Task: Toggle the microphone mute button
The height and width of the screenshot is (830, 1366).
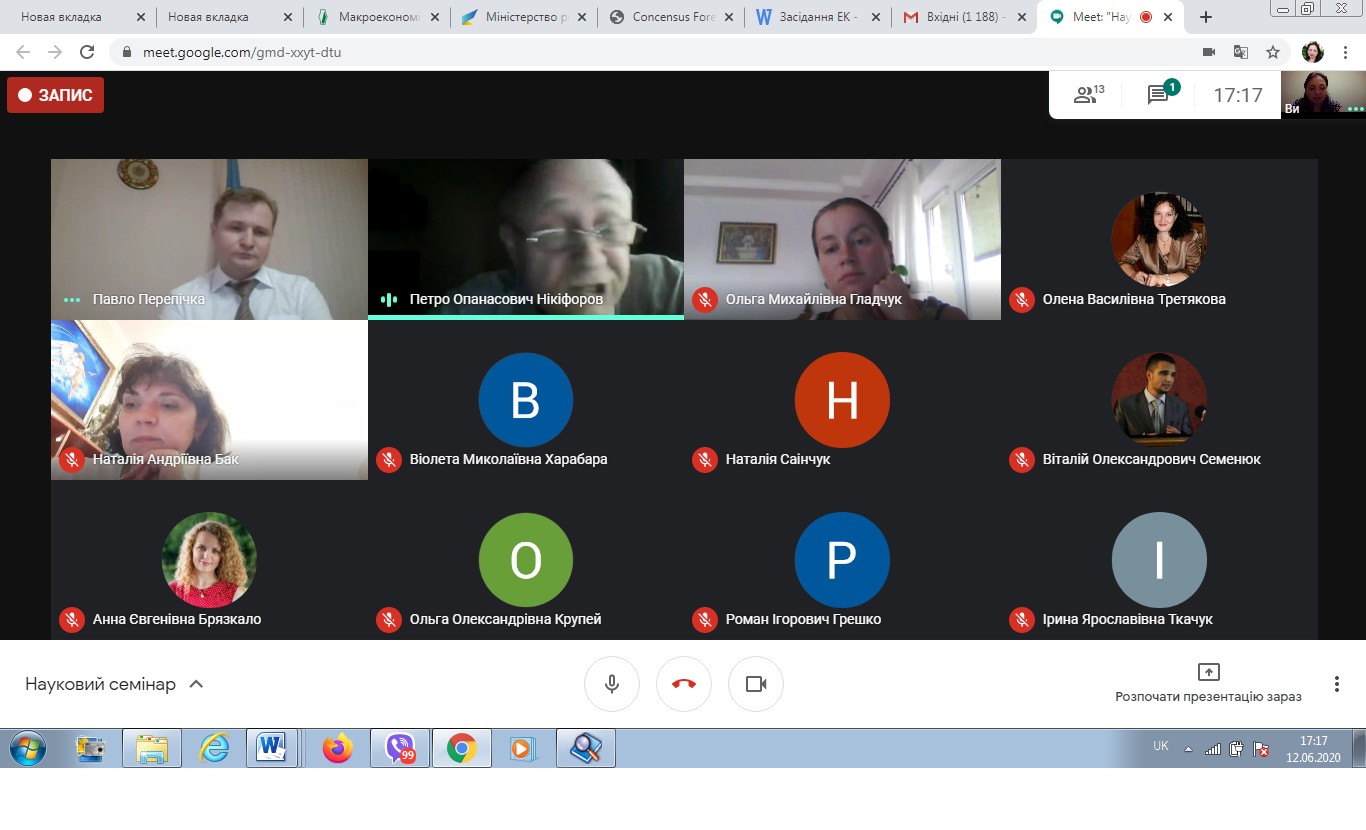Action: point(612,684)
